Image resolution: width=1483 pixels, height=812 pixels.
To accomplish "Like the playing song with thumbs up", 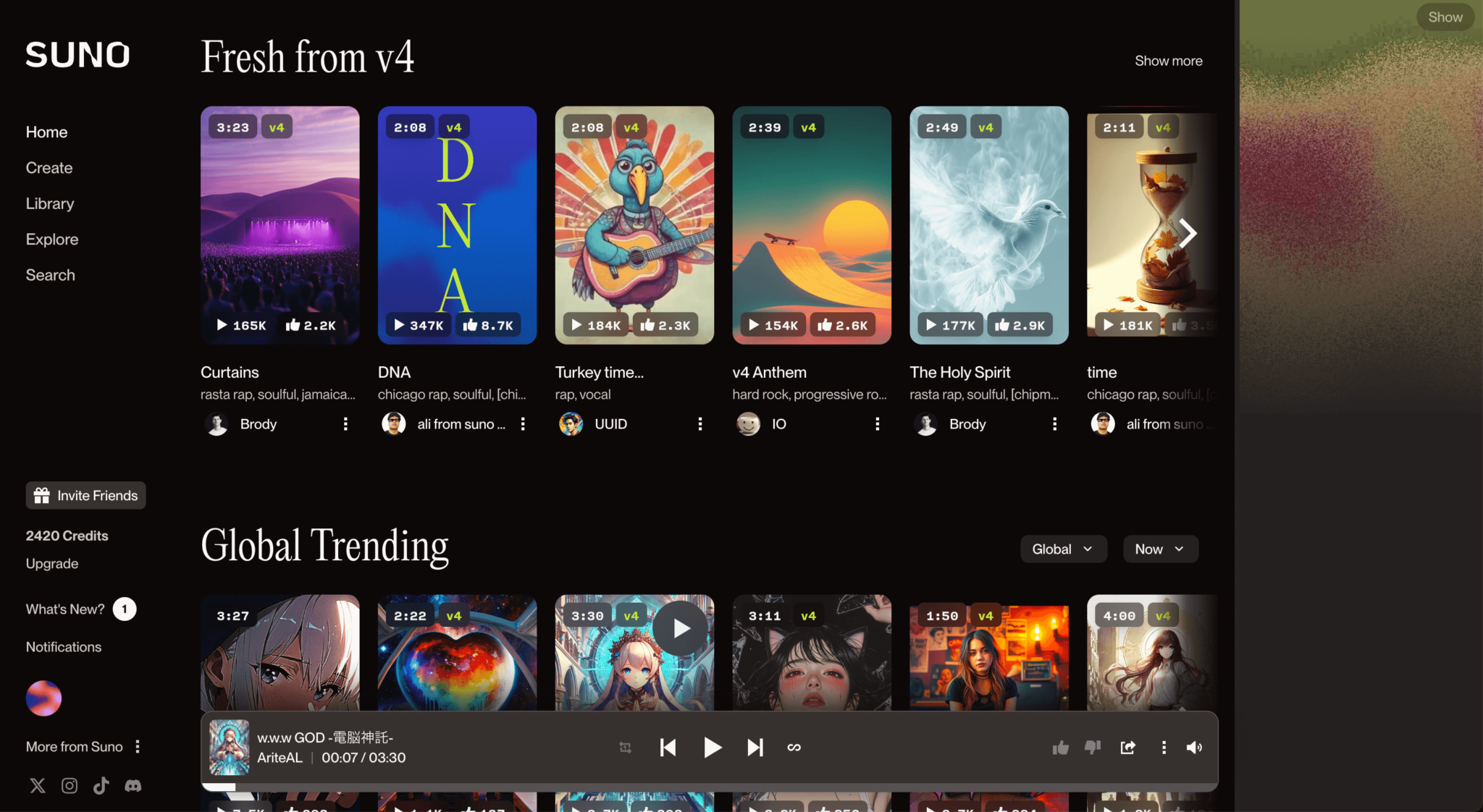I will pos(1060,748).
